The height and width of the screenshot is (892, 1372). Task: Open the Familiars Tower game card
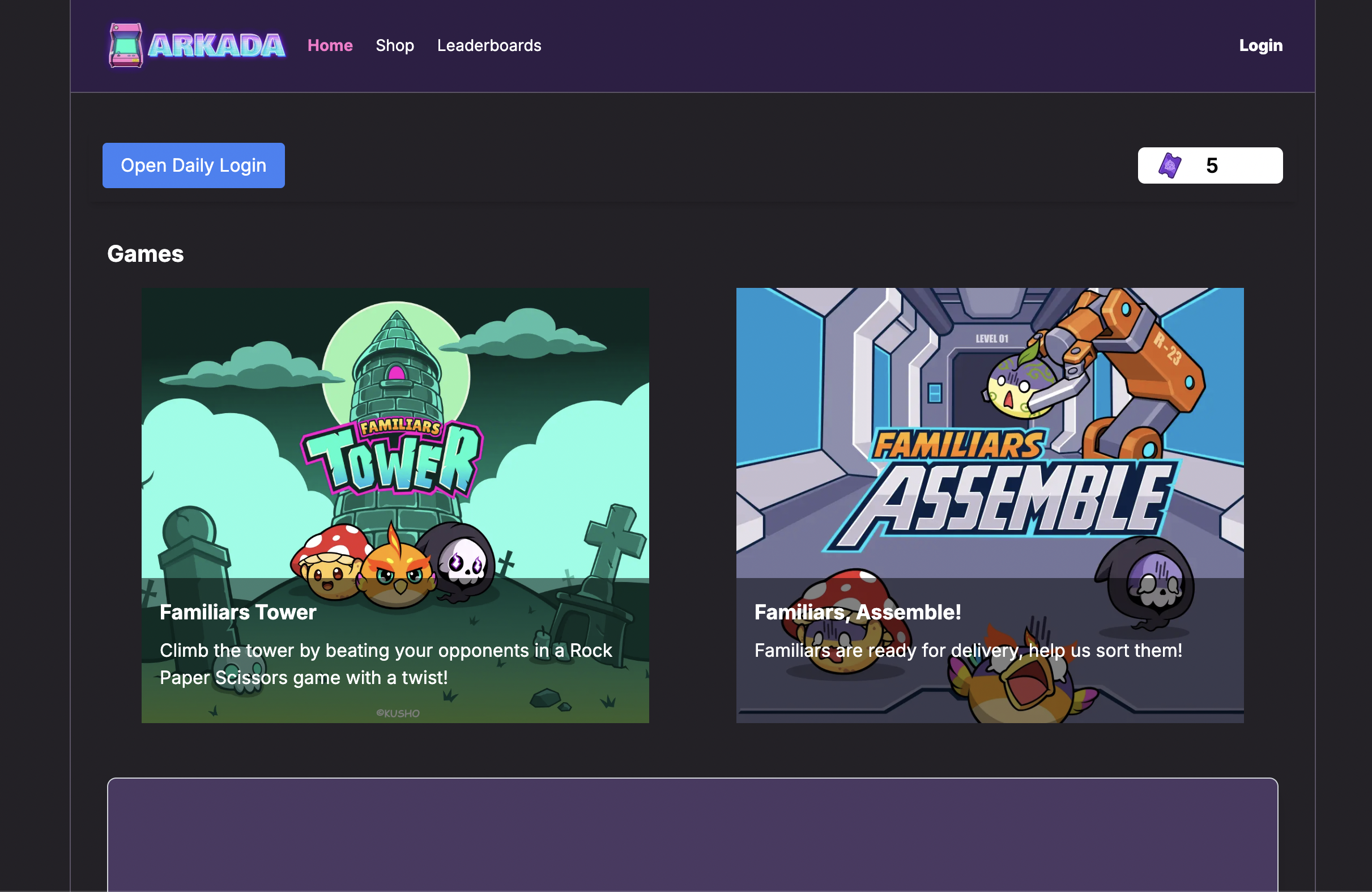click(x=395, y=506)
